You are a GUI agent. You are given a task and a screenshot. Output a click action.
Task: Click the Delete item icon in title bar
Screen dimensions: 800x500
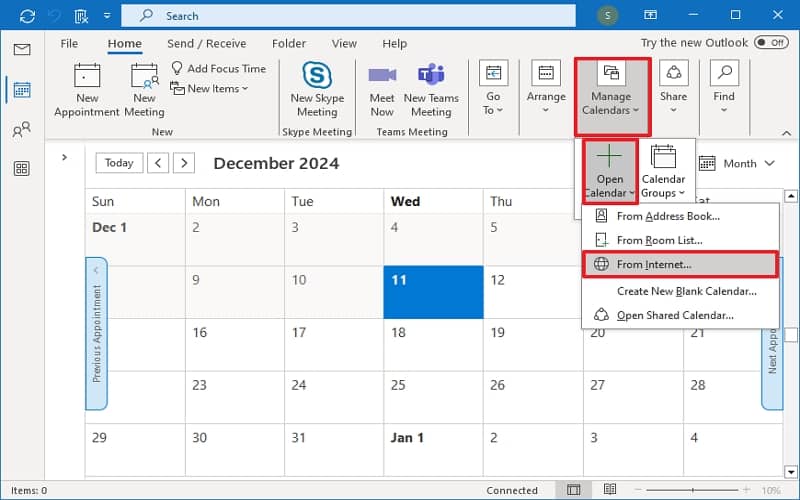[x=81, y=16]
